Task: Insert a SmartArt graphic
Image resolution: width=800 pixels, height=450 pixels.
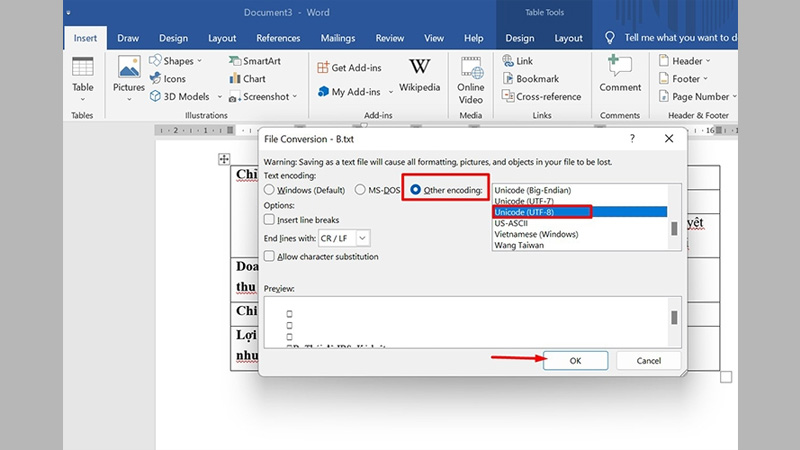Action: [255, 61]
